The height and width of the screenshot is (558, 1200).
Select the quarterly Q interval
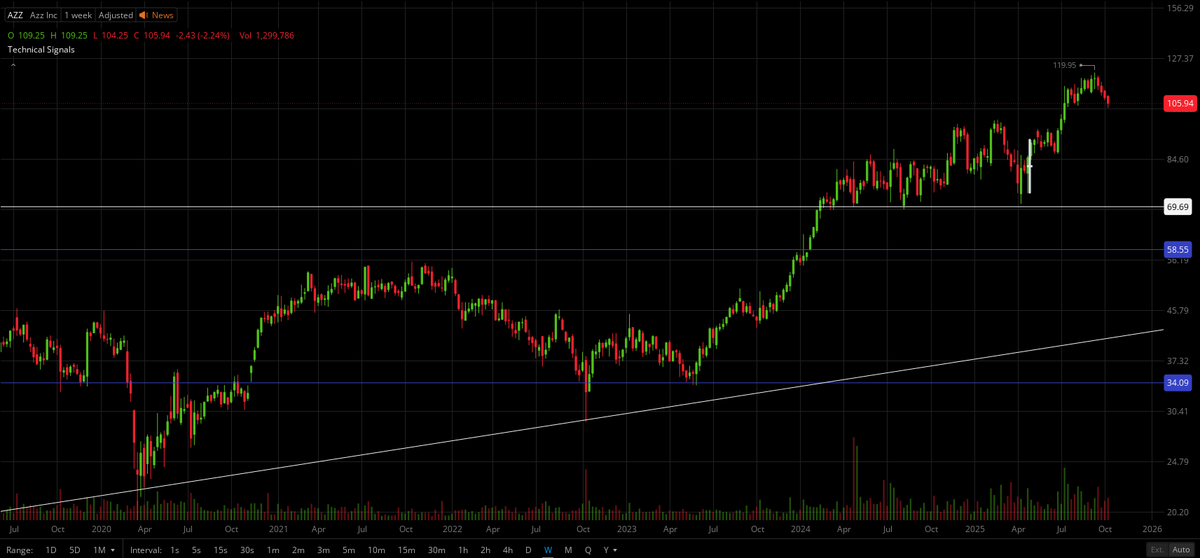[587, 550]
